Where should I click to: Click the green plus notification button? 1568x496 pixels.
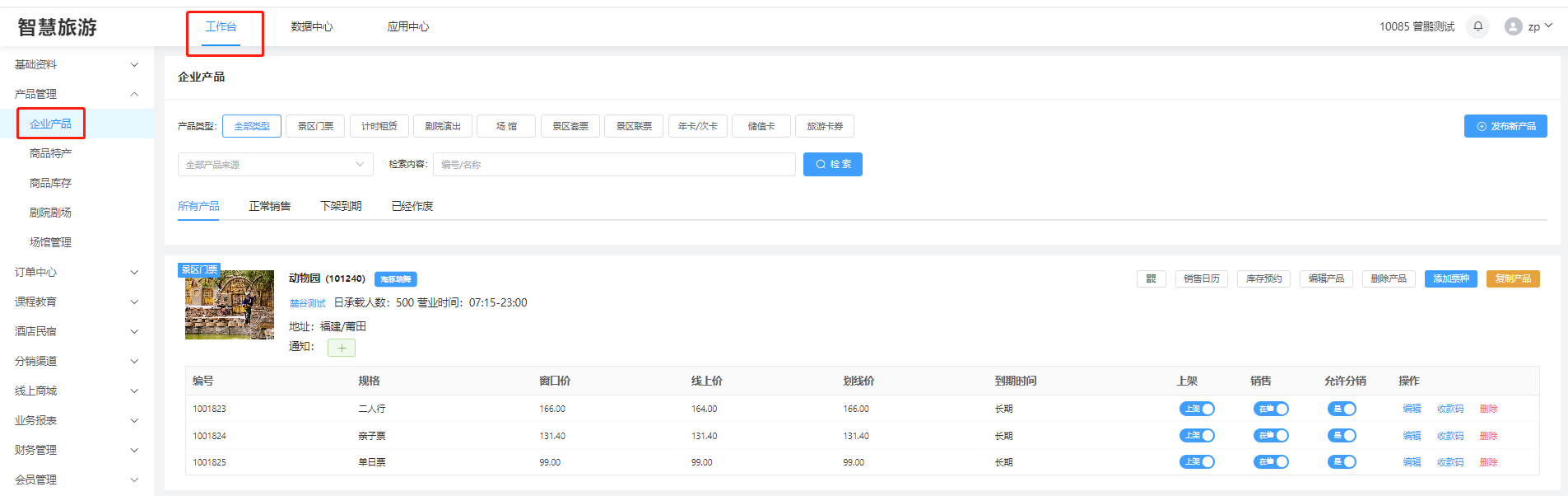pyautogui.click(x=341, y=348)
